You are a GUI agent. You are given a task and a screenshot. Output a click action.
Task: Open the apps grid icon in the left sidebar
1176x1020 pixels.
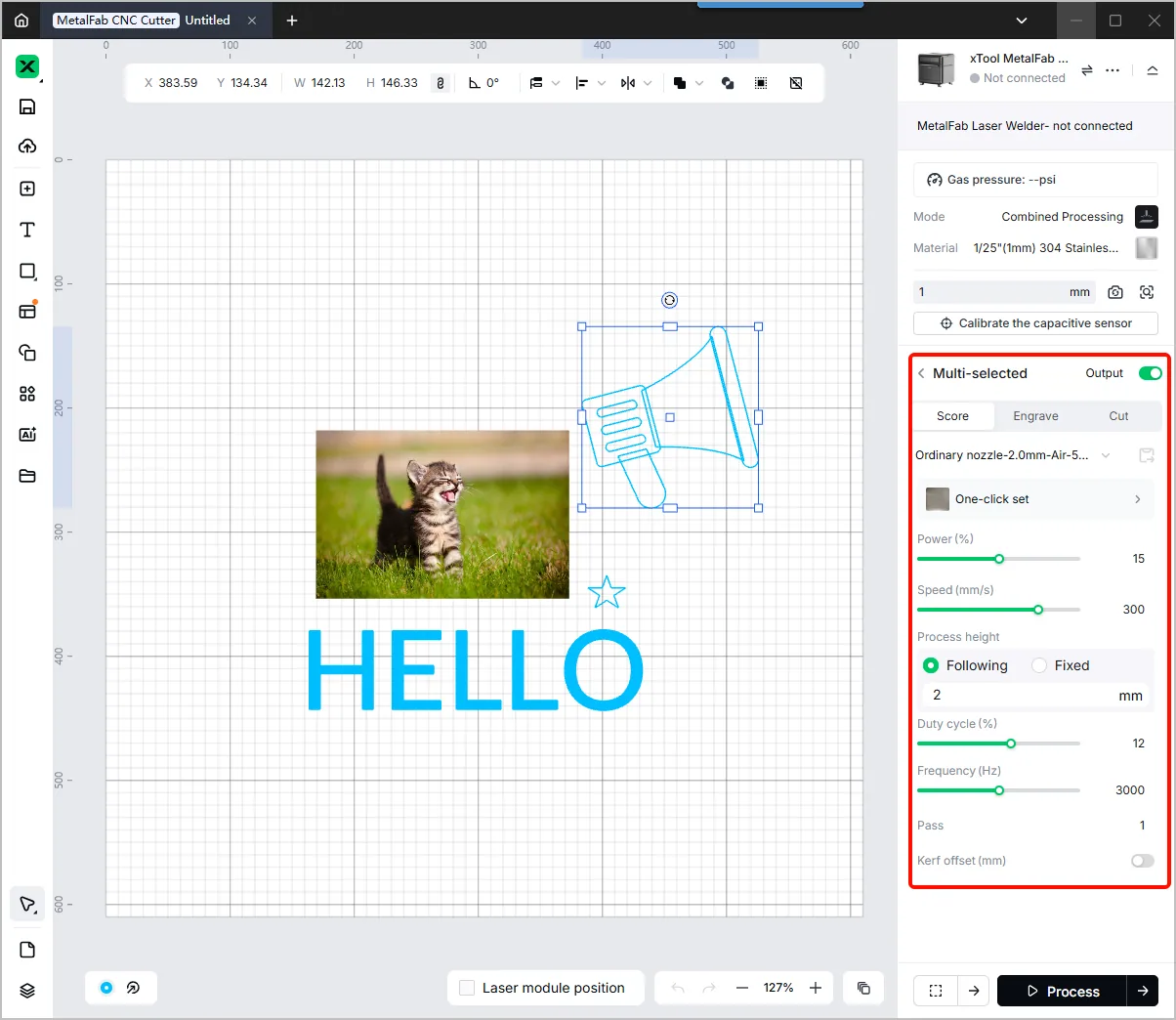pos(27,394)
